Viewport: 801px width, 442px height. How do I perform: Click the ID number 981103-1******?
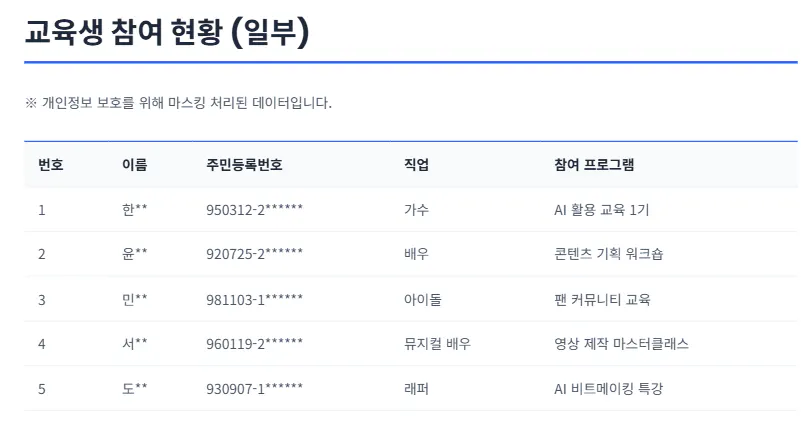[x=254, y=299]
